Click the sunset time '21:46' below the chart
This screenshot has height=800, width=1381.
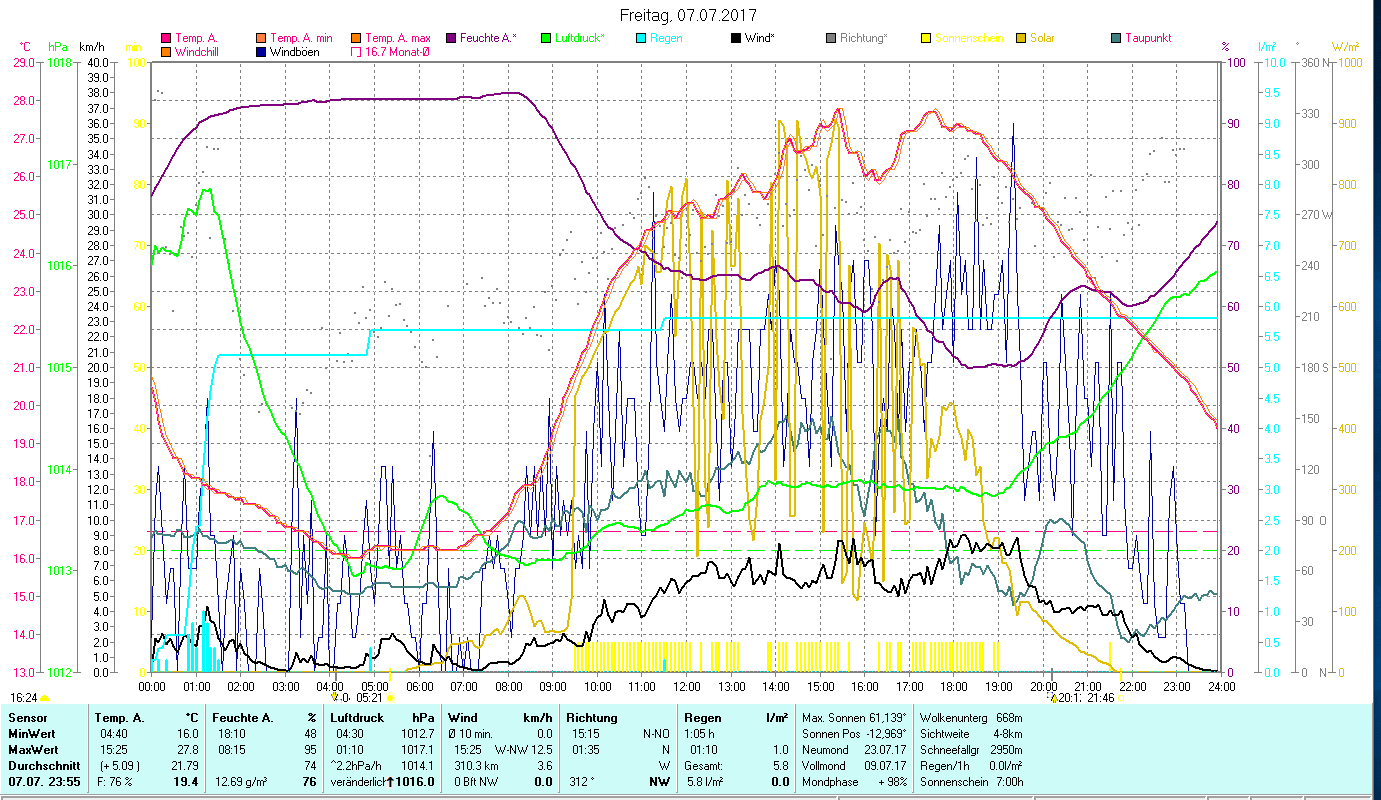[x=1101, y=698]
